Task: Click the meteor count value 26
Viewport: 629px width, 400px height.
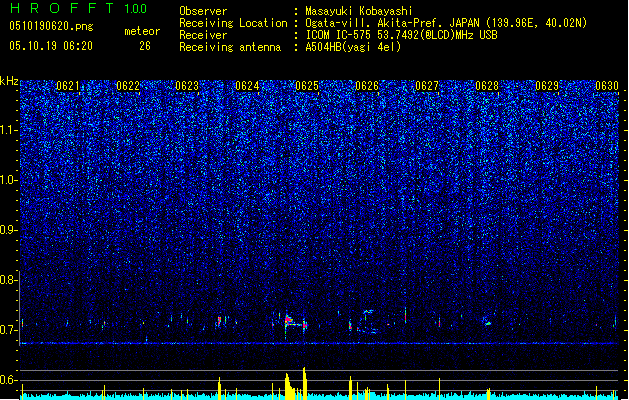Action: click(x=145, y=46)
